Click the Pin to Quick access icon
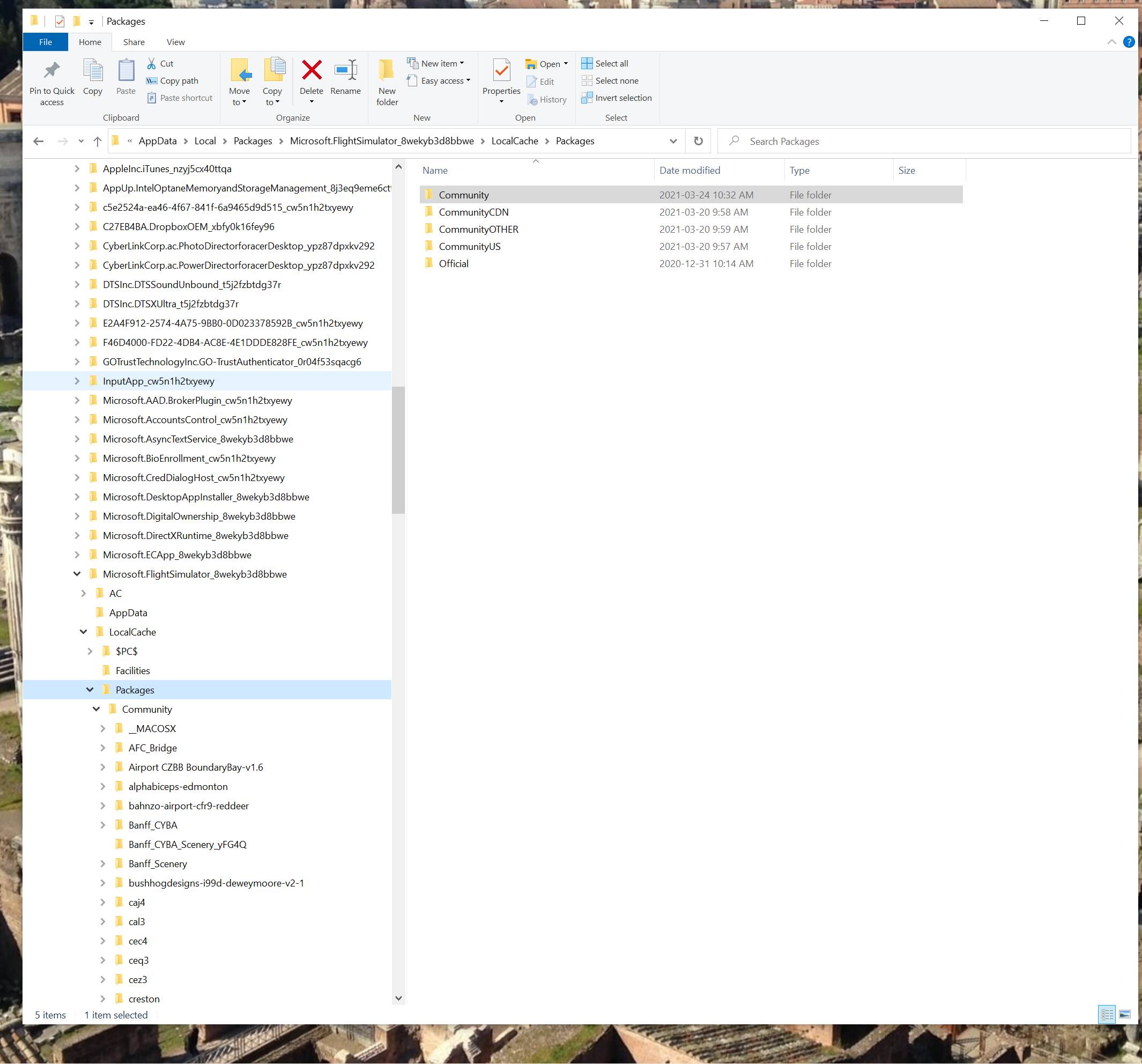 click(51, 71)
